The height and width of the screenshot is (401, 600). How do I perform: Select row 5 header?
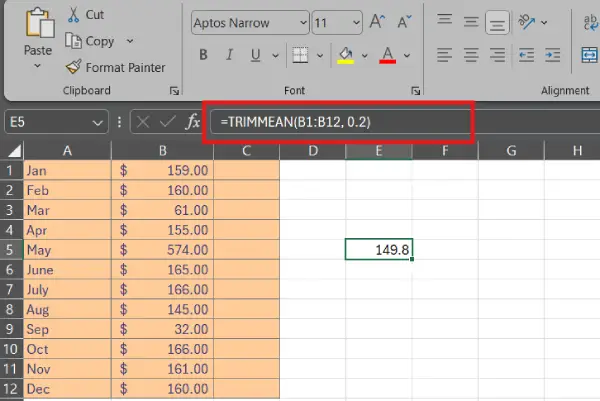(10, 250)
